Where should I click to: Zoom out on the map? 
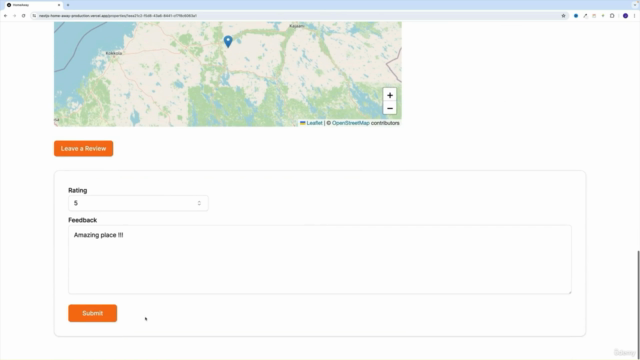390,108
